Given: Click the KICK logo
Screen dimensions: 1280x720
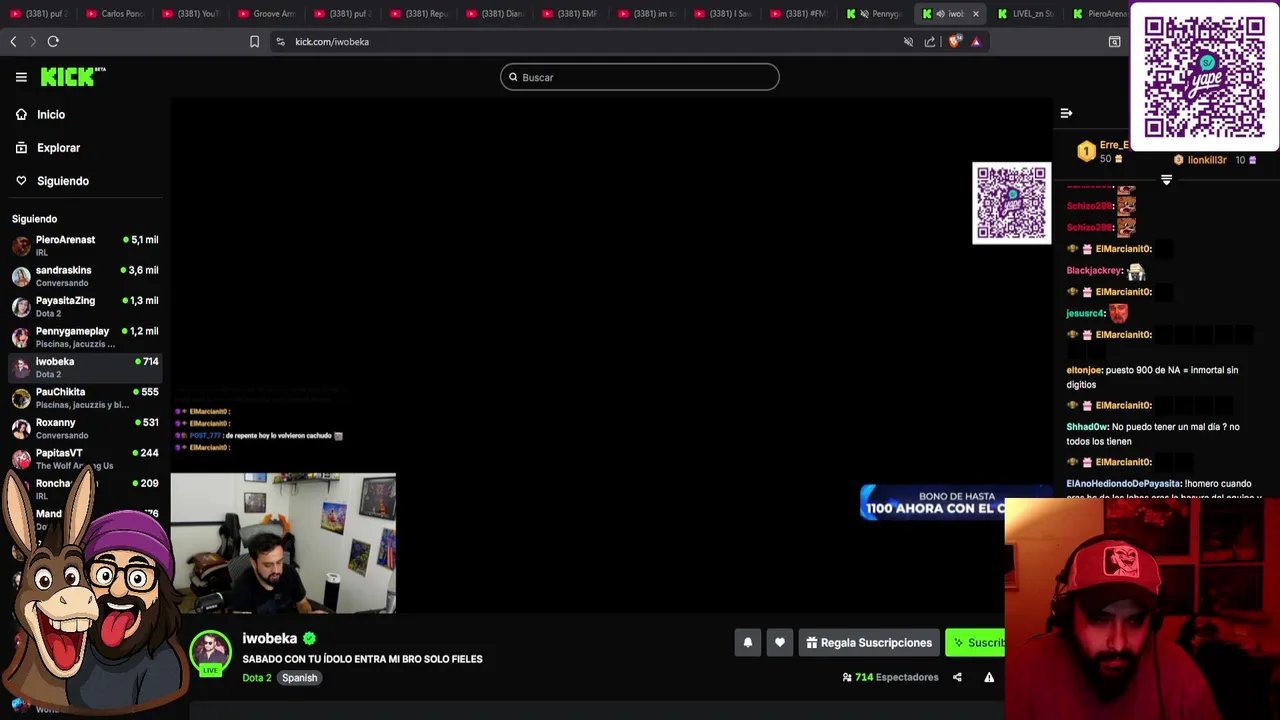Looking at the screenshot, I should [73, 76].
